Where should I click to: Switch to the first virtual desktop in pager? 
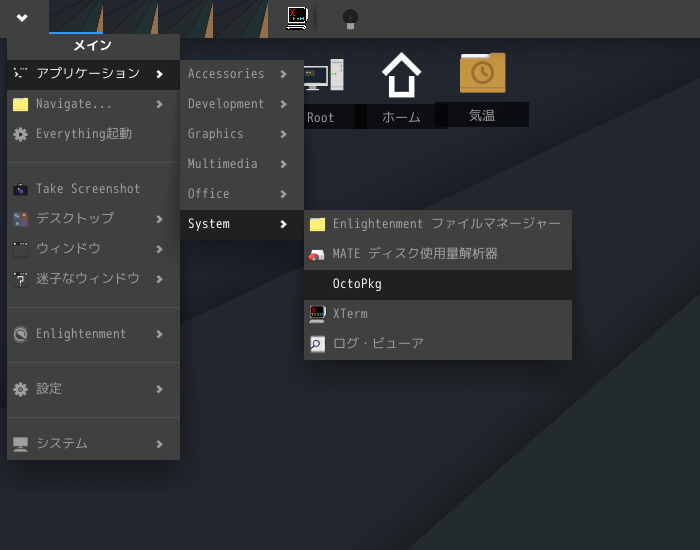tap(76, 17)
